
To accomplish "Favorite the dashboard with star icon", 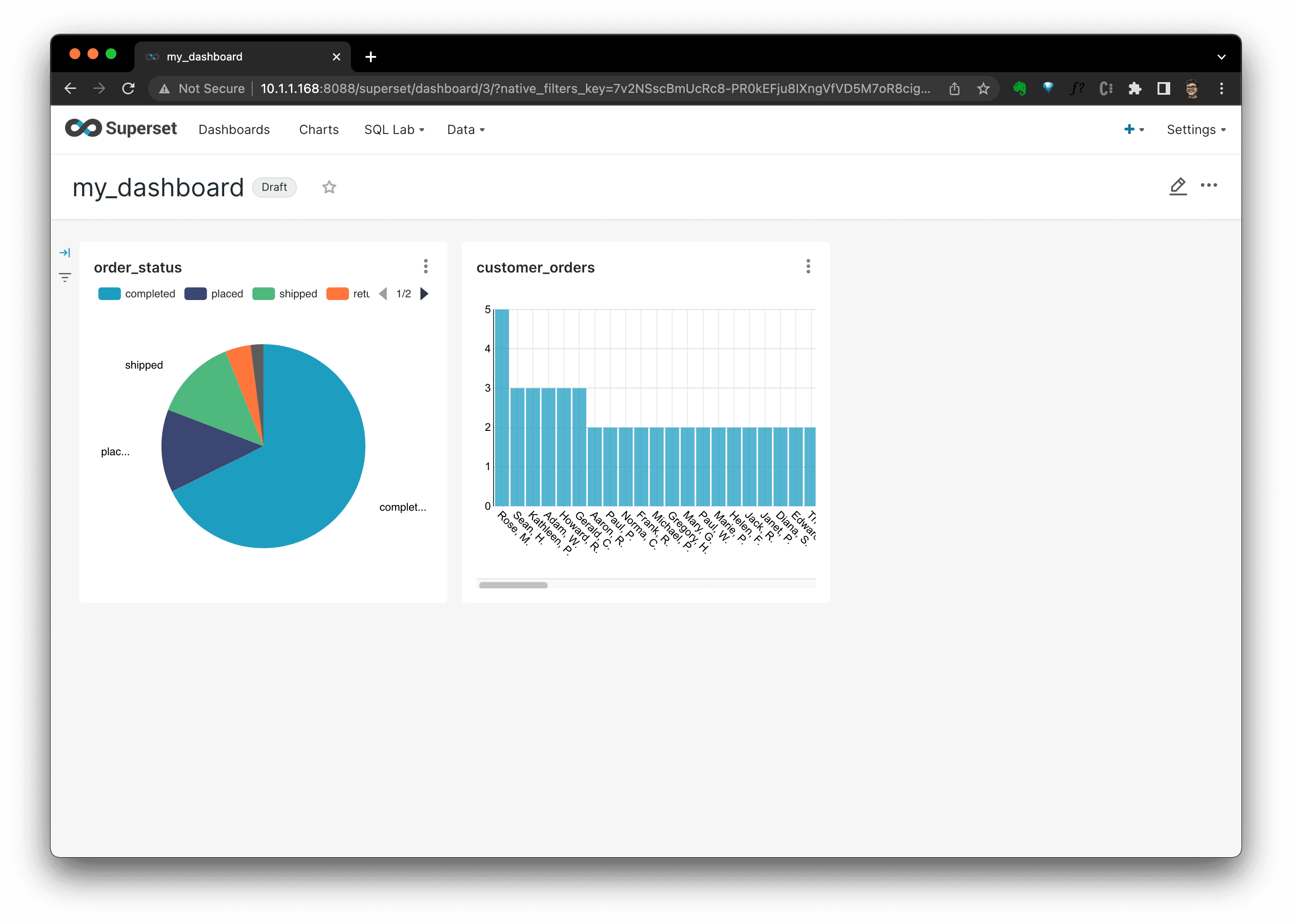I will pos(329,187).
